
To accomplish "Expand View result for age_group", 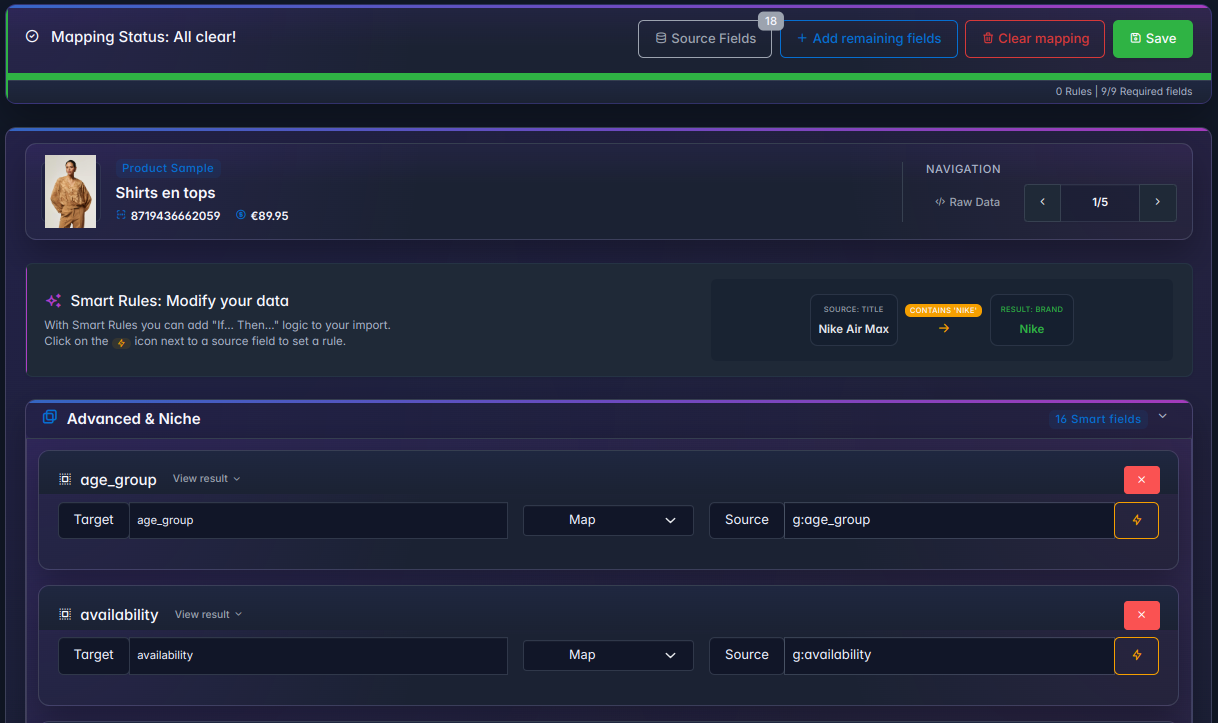I will pyautogui.click(x=207, y=479).
